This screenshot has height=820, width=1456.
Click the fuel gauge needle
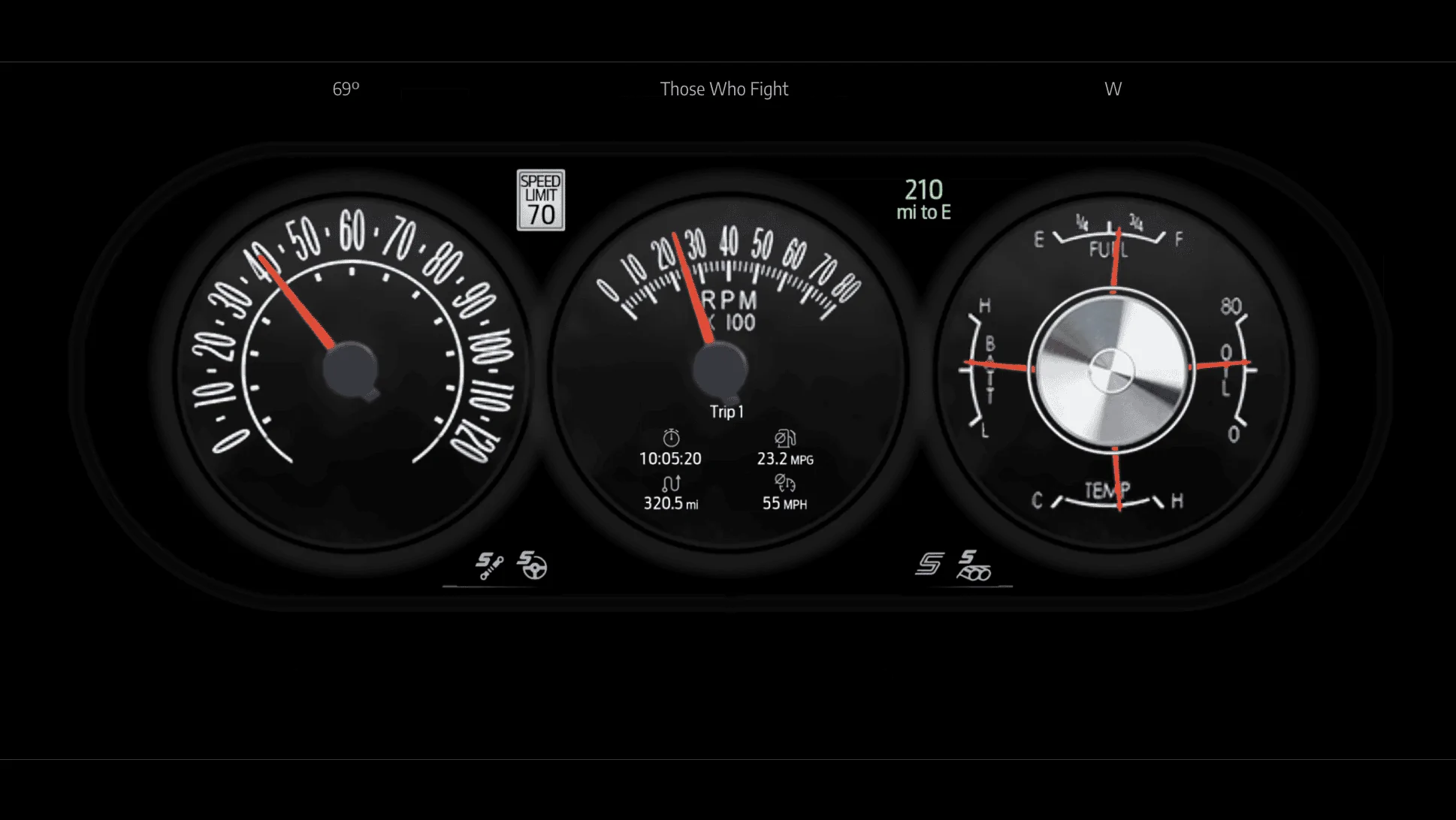(x=1116, y=258)
